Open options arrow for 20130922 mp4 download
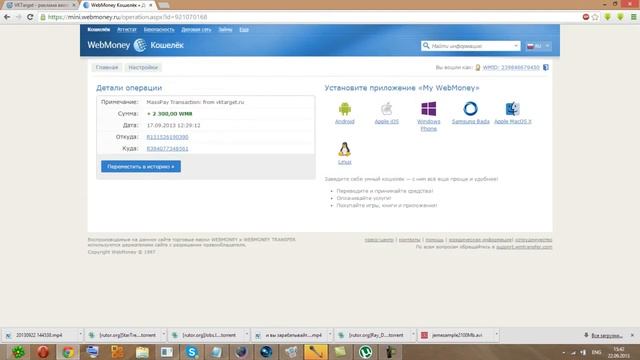The width and height of the screenshot is (640, 360). tap(80, 335)
